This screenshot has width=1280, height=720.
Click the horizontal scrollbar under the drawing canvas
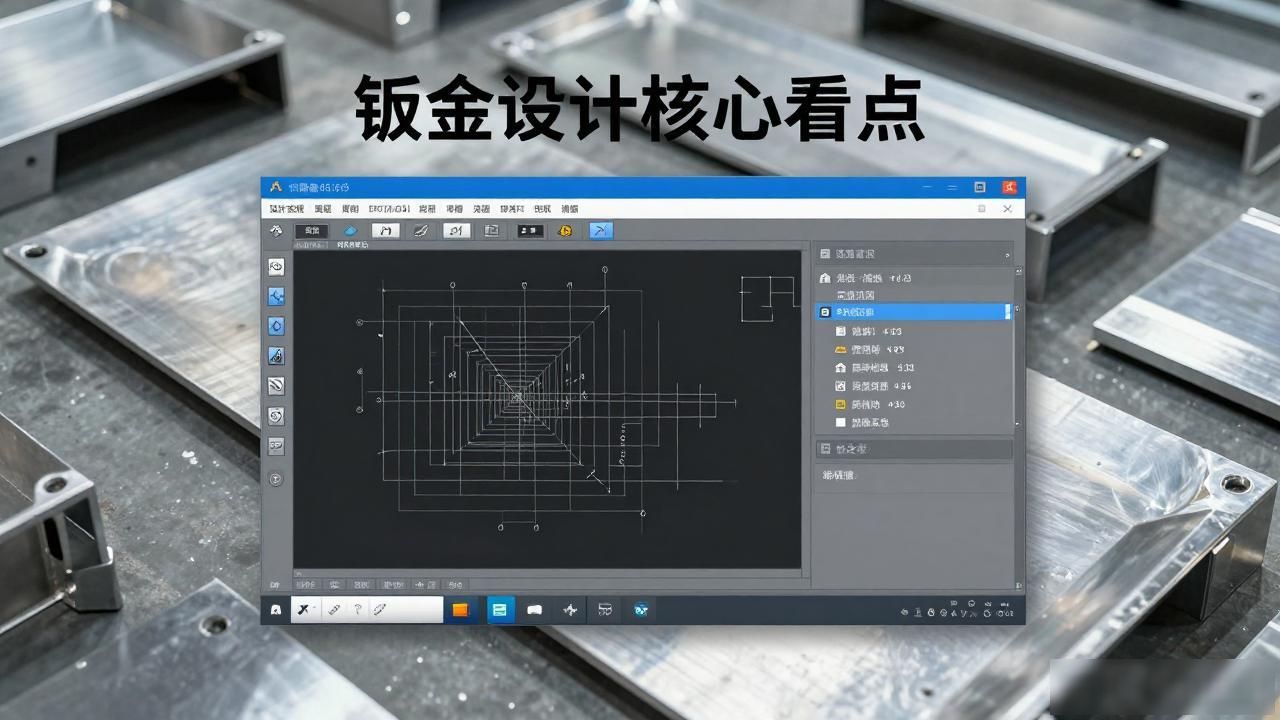(x=548, y=574)
